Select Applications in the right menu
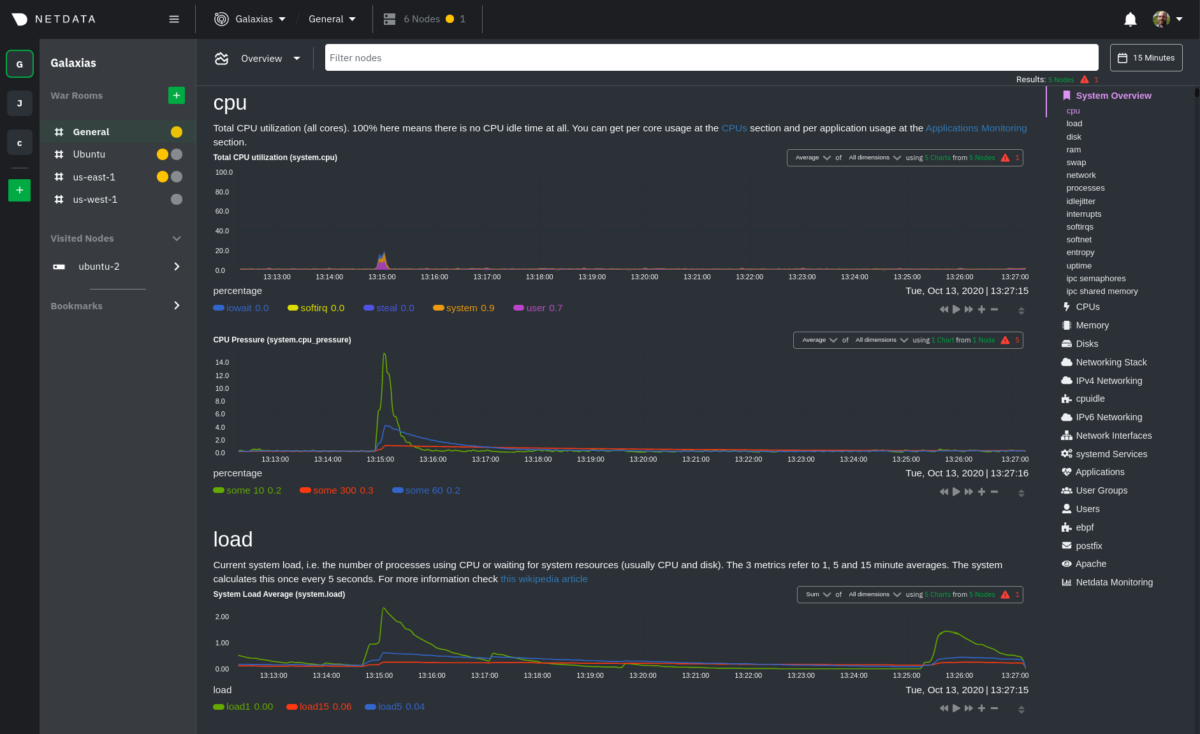The image size is (1200, 734). click(1099, 472)
